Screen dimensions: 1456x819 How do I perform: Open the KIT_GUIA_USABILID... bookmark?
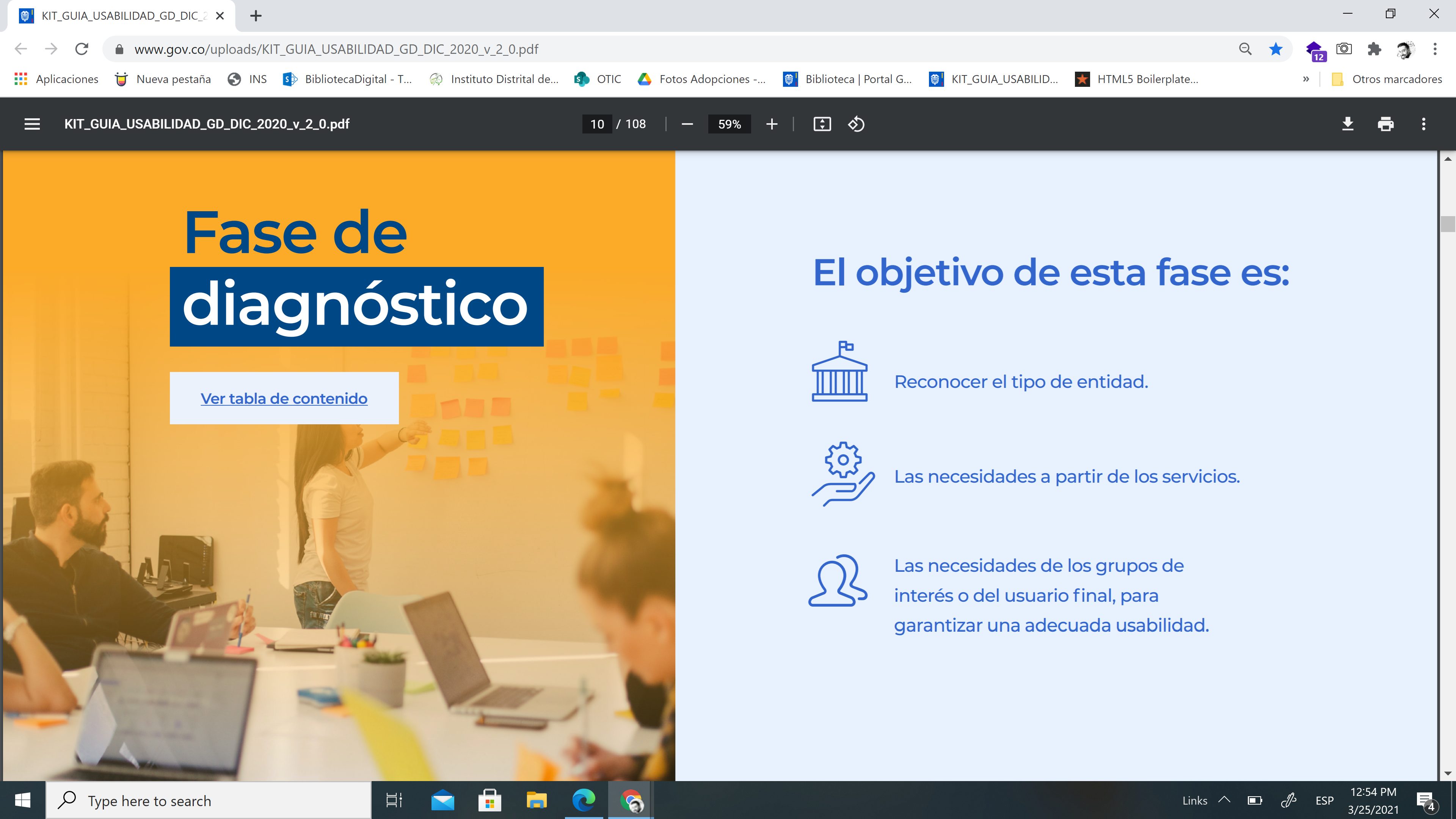pyautogui.click(x=994, y=79)
